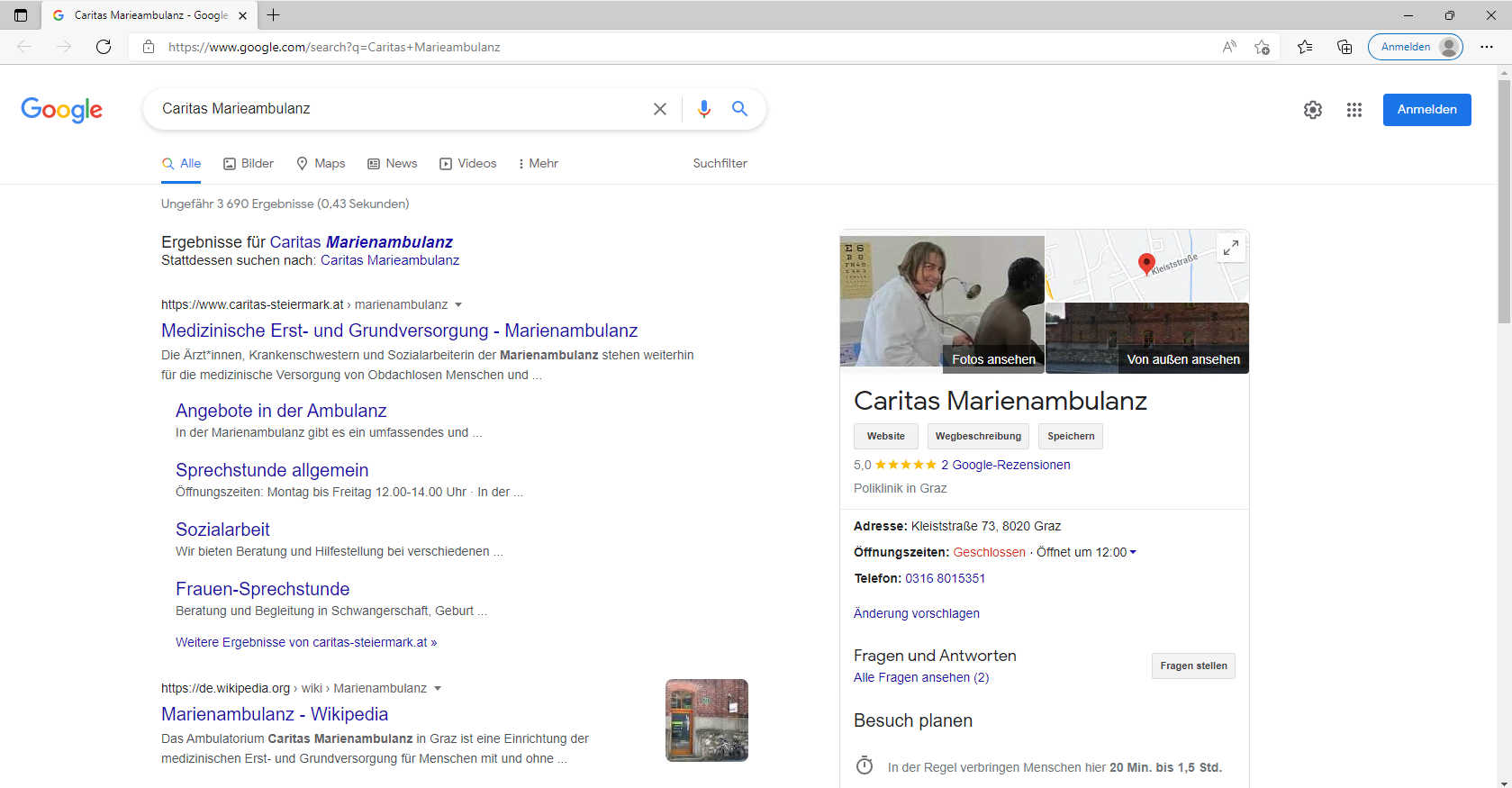Expand the map with arrows icon
Viewport: 1512px width, 788px height.
point(1231,248)
